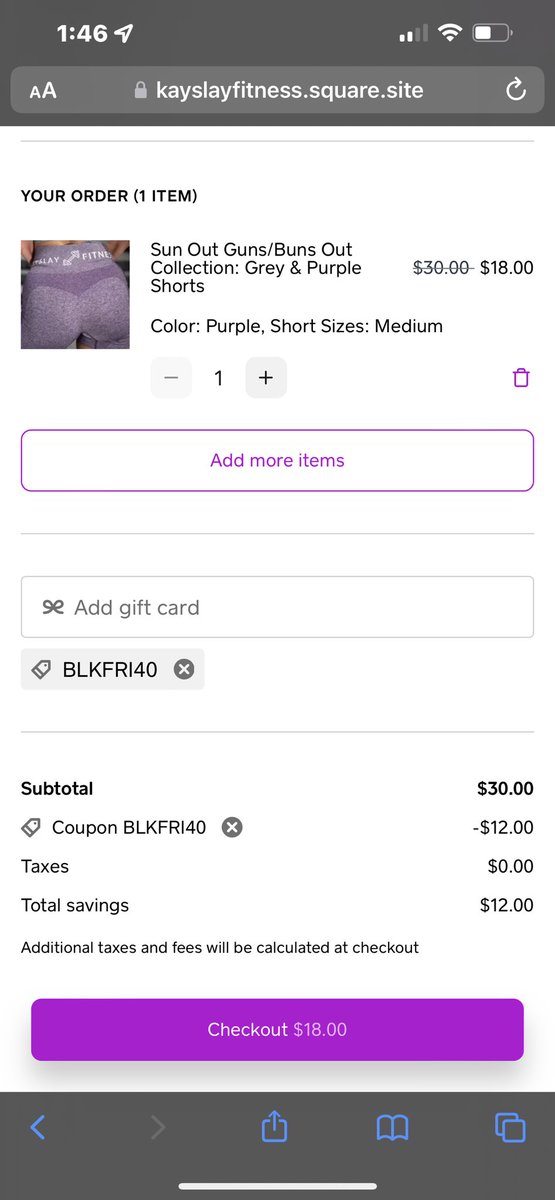Open Safari bookmarks icon

[x=393, y=1128]
